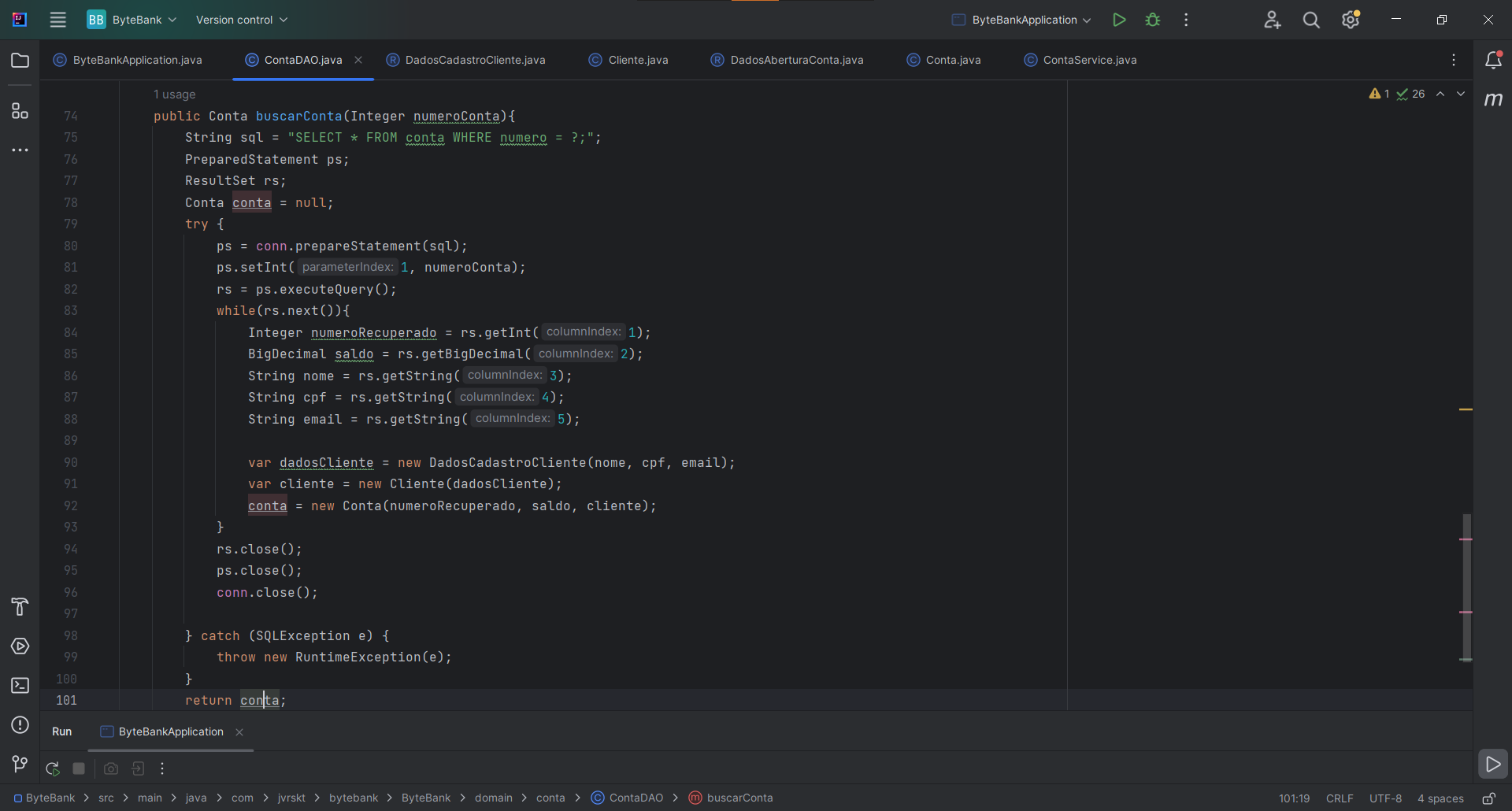Click the yellow warning stripe marker
Viewport: 1512px width, 811px height.
click(1466, 409)
